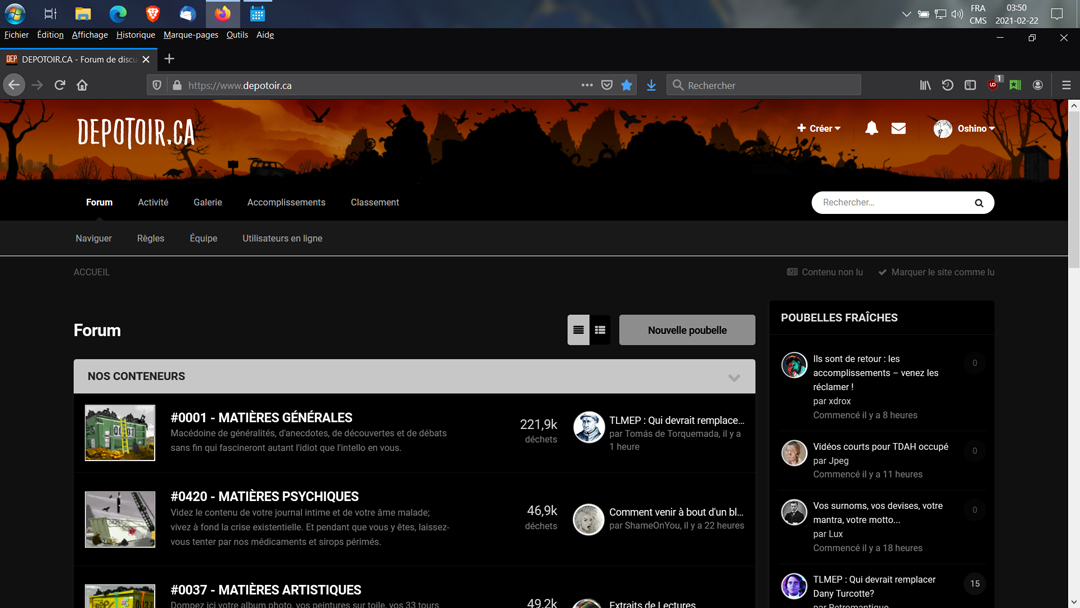The height and width of the screenshot is (608, 1080).
Task: Expand the Oshino user menu
Action: point(964,128)
